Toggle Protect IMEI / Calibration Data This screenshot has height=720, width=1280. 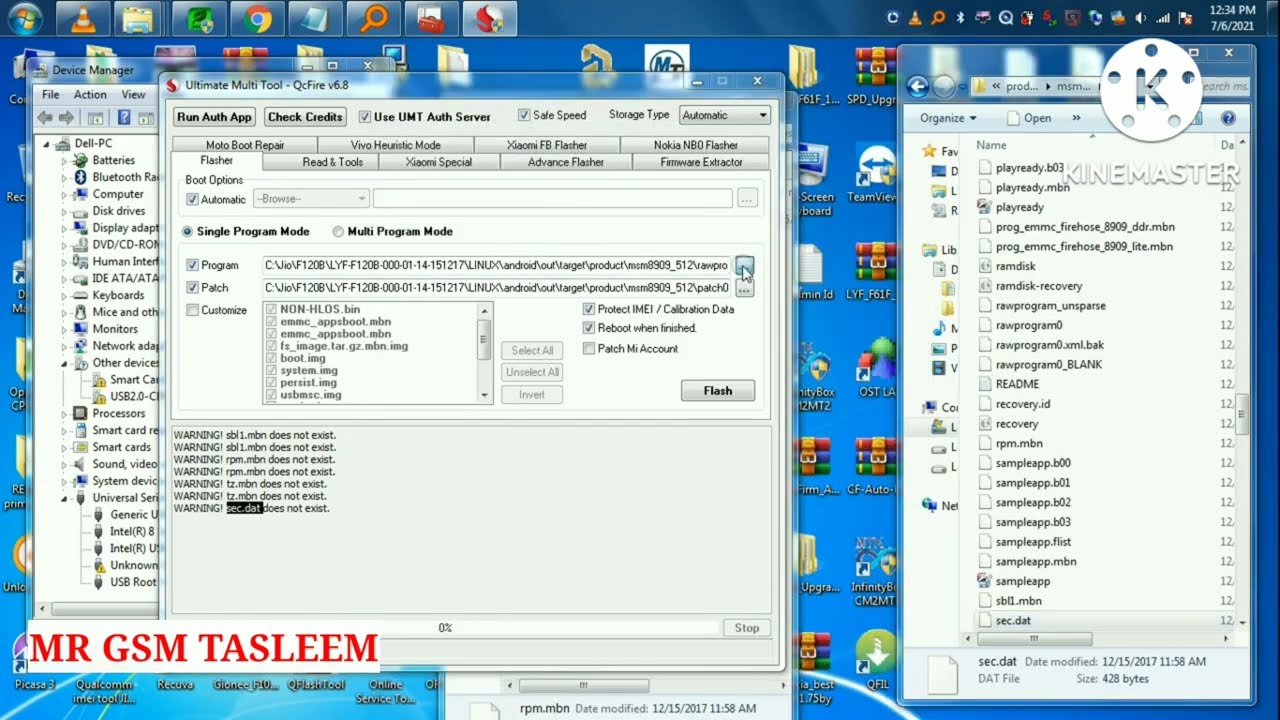pyautogui.click(x=589, y=309)
